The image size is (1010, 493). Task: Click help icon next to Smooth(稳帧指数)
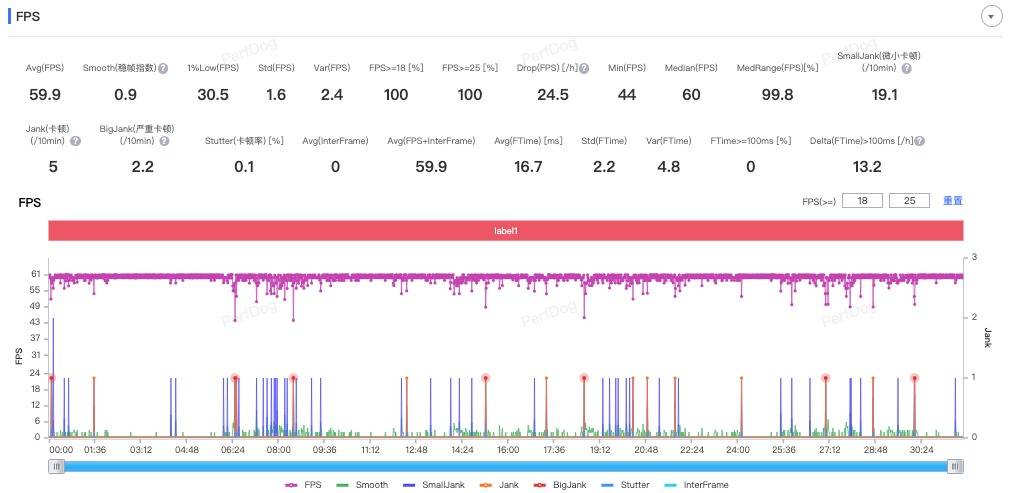click(x=163, y=68)
